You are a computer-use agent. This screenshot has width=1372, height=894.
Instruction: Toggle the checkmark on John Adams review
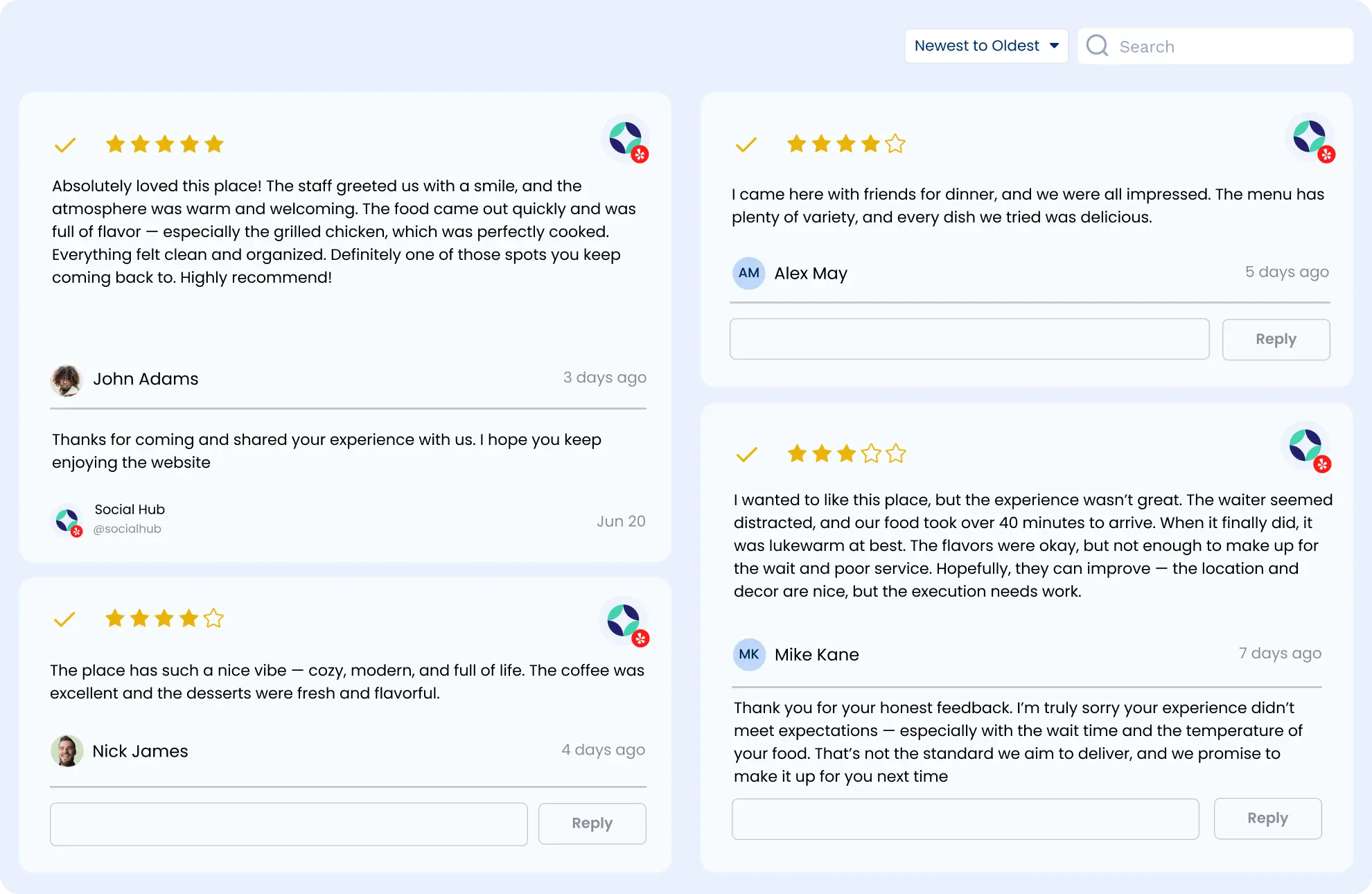pyautogui.click(x=66, y=144)
